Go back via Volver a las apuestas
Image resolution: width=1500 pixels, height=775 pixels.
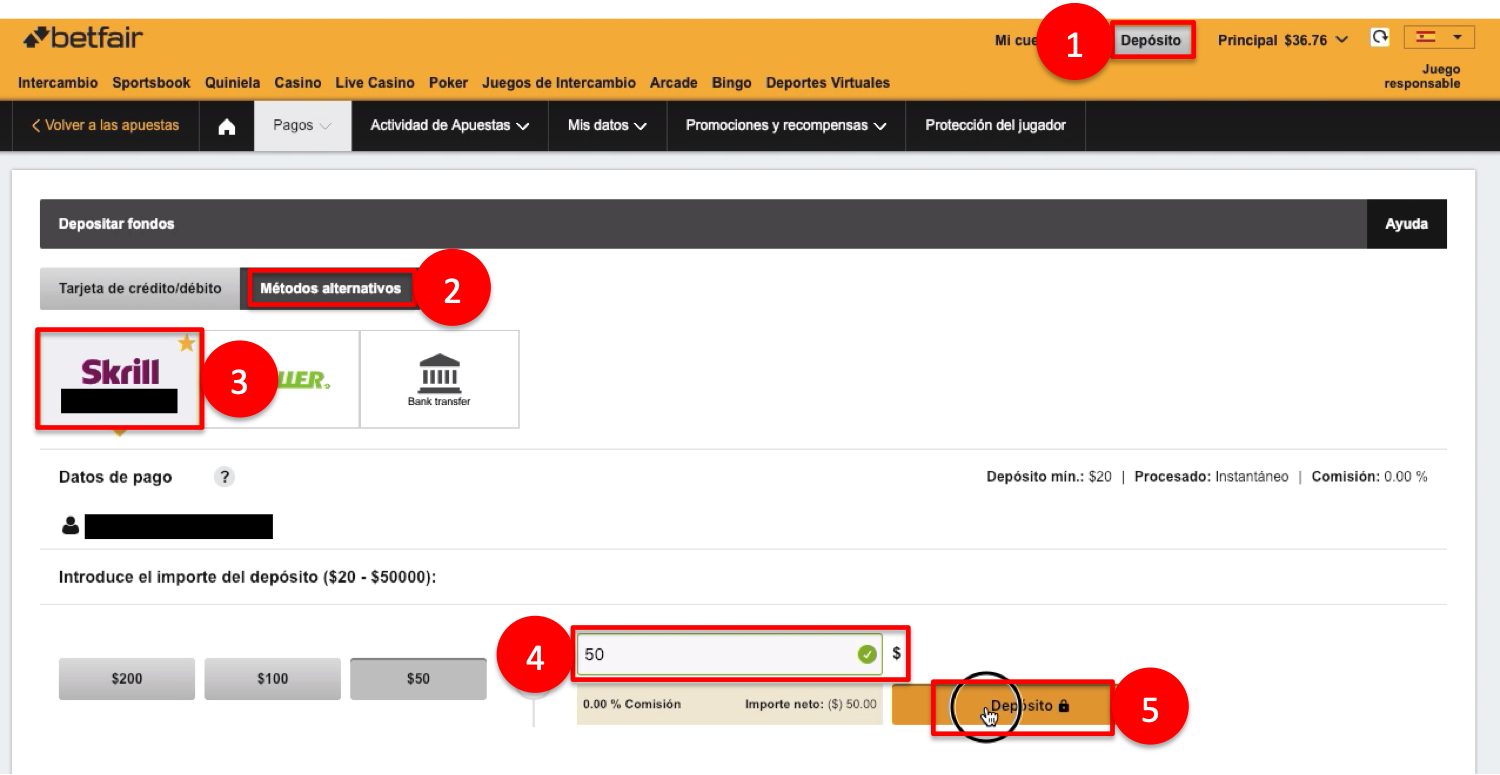pyautogui.click(x=106, y=126)
